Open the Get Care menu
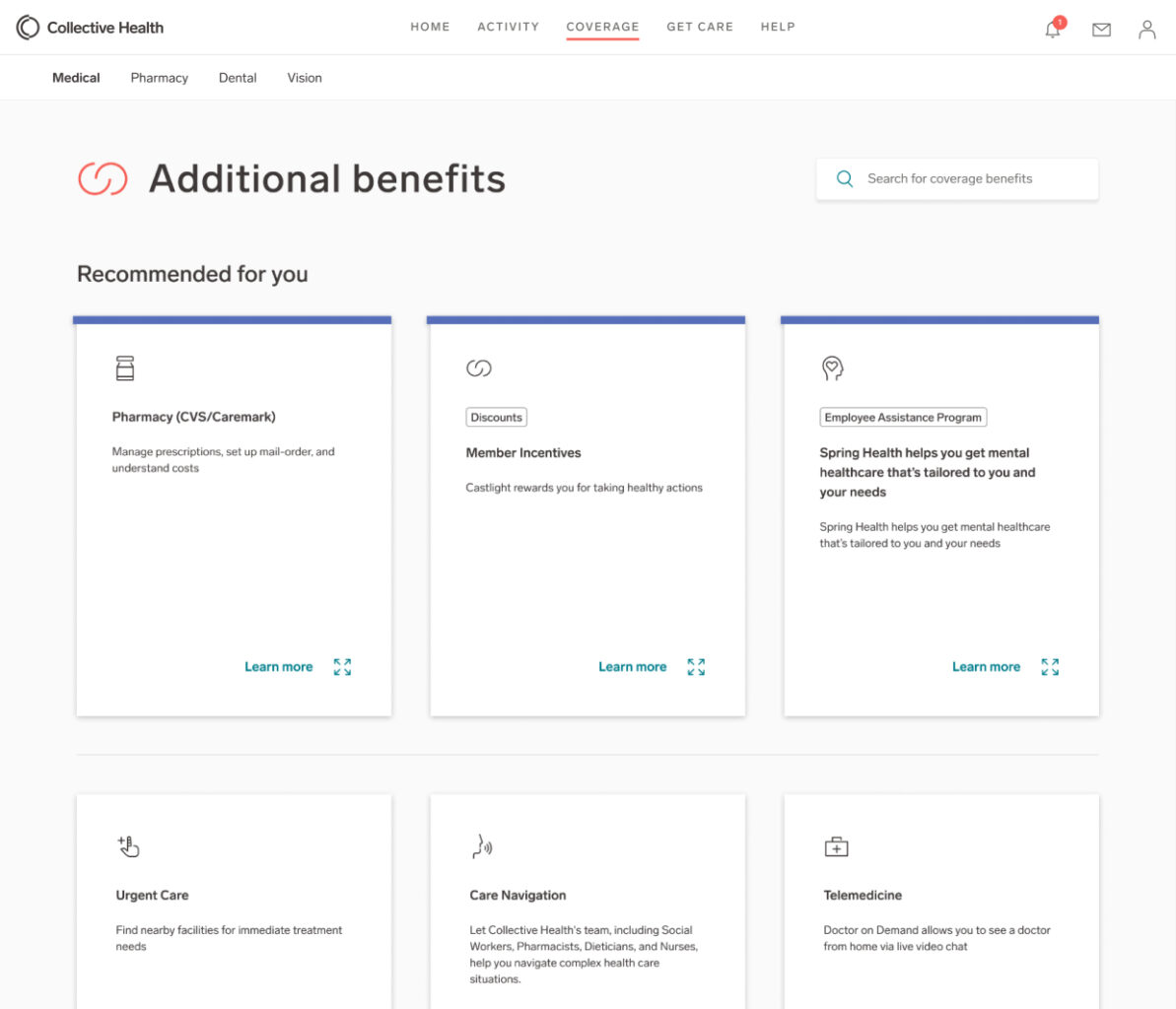 point(700,27)
